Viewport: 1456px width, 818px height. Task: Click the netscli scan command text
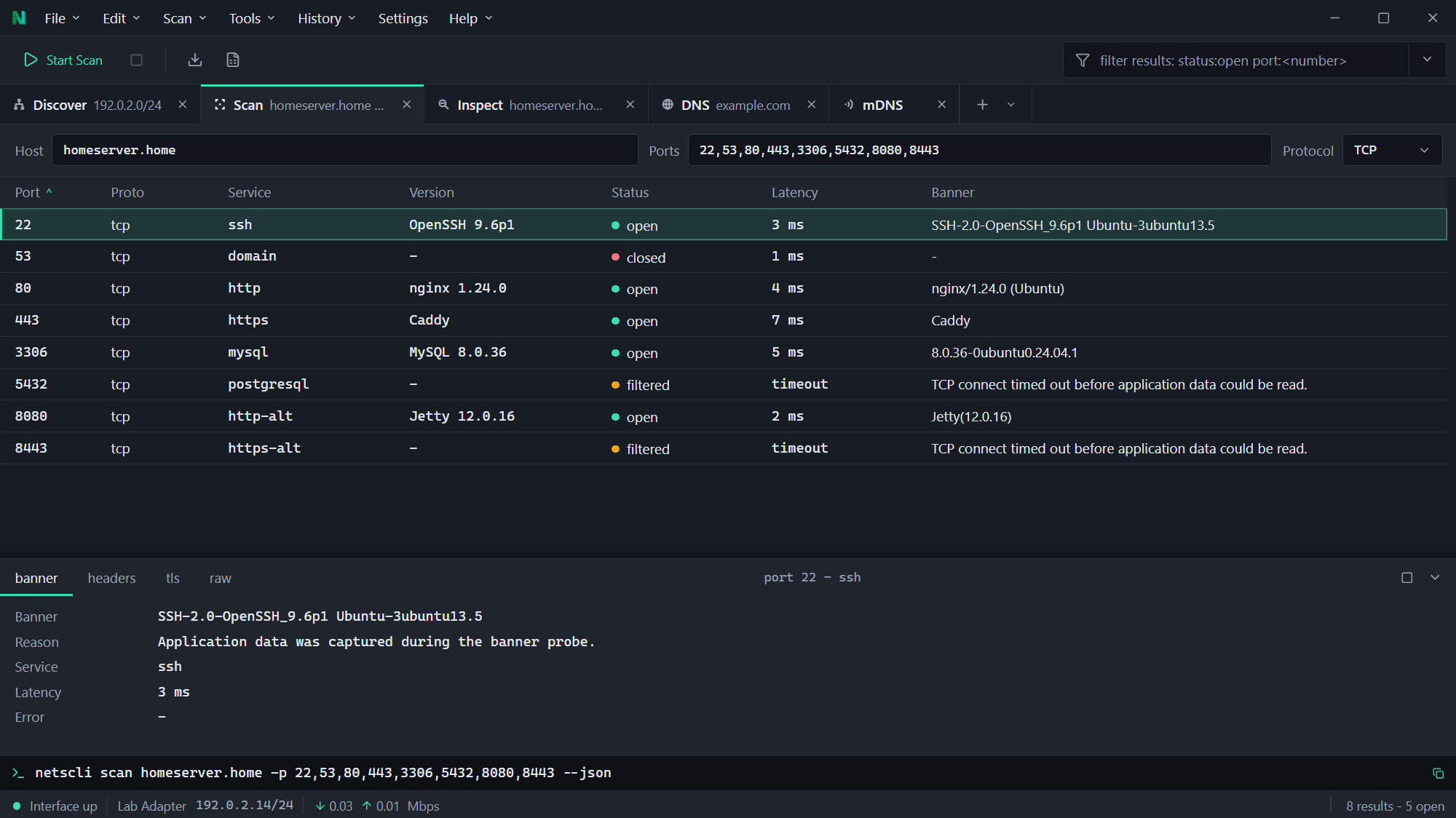tap(323, 773)
